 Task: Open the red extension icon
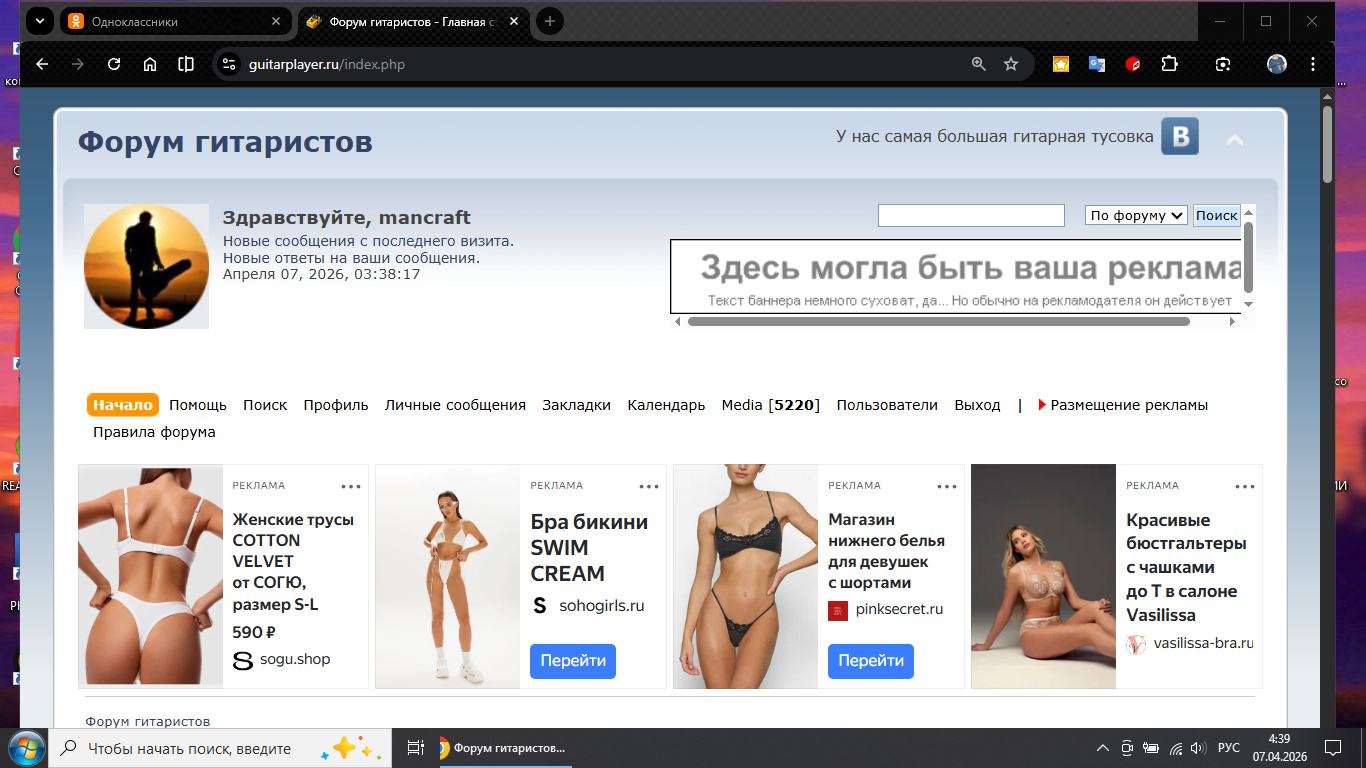1133,64
